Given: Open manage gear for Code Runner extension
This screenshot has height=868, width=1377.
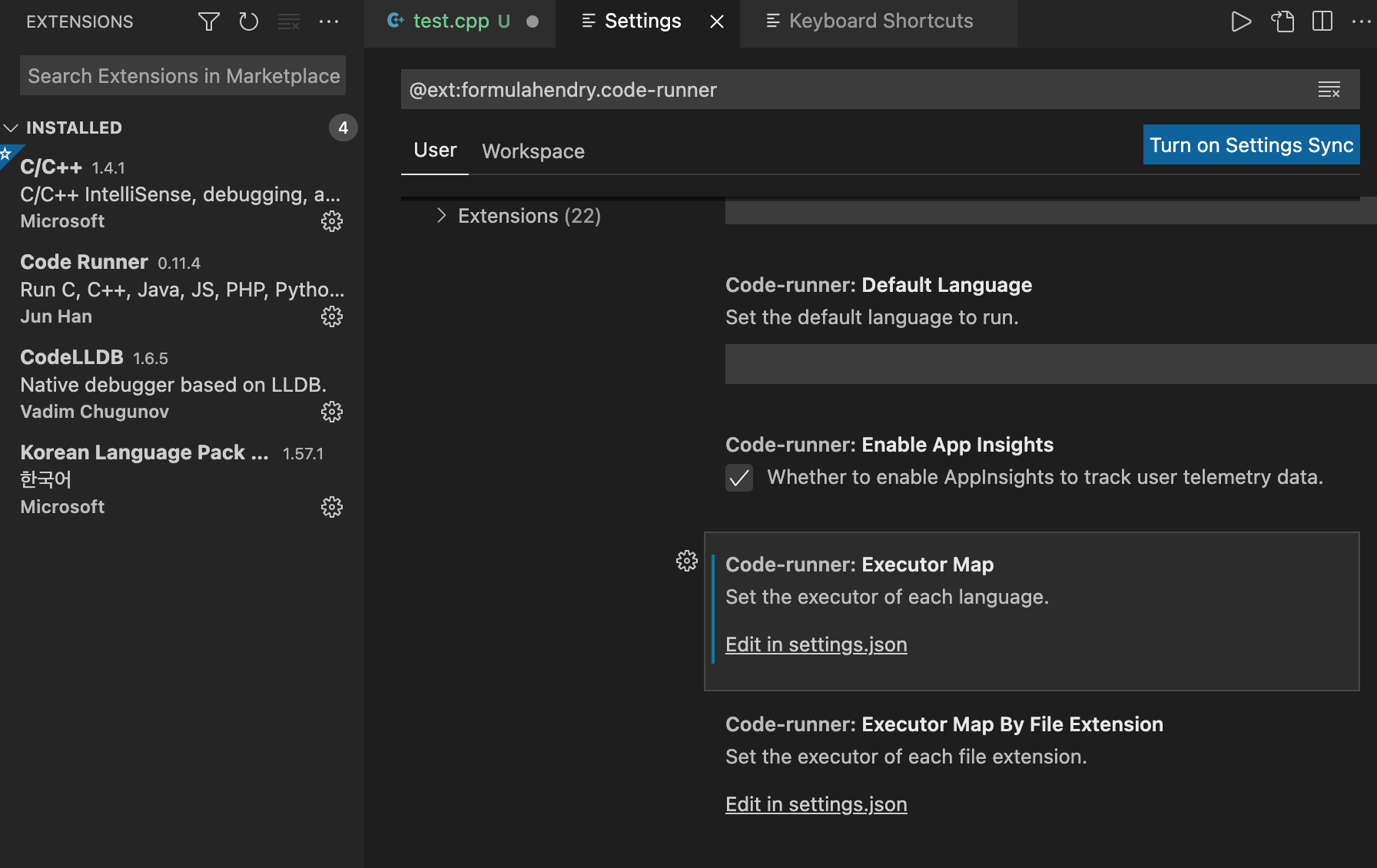Looking at the screenshot, I should pyautogui.click(x=332, y=316).
